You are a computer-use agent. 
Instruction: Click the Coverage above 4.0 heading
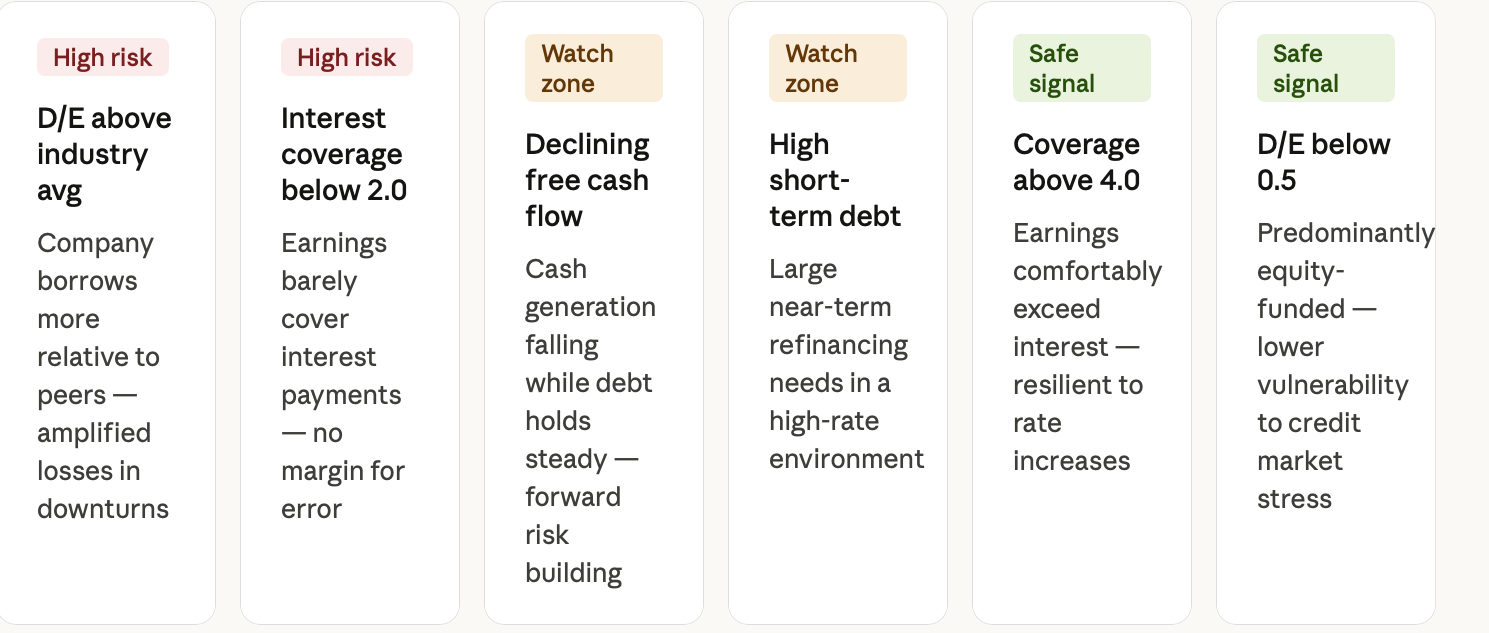point(1077,162)
